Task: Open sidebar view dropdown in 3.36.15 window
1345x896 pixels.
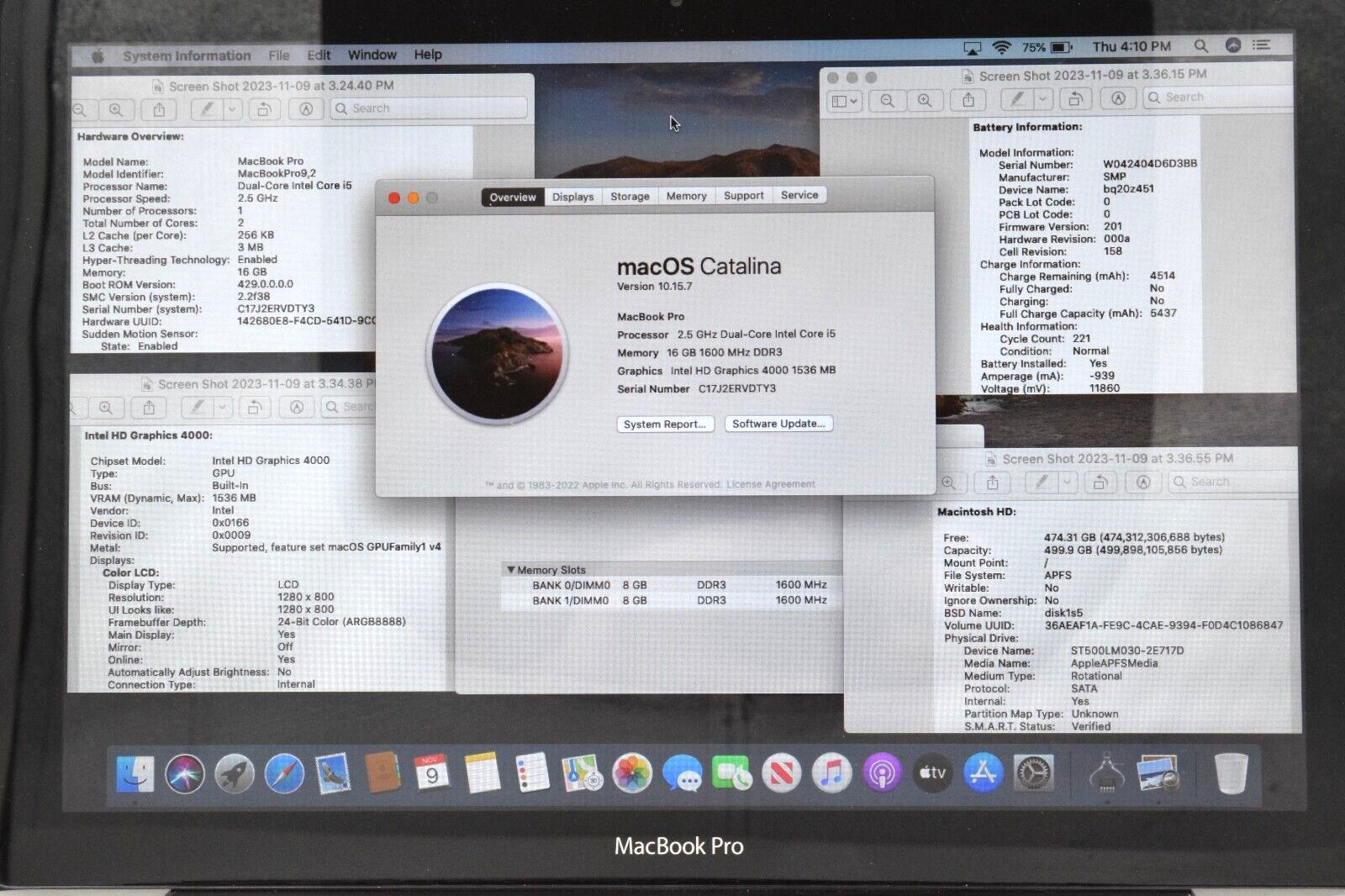Action: tap(844, 101)
